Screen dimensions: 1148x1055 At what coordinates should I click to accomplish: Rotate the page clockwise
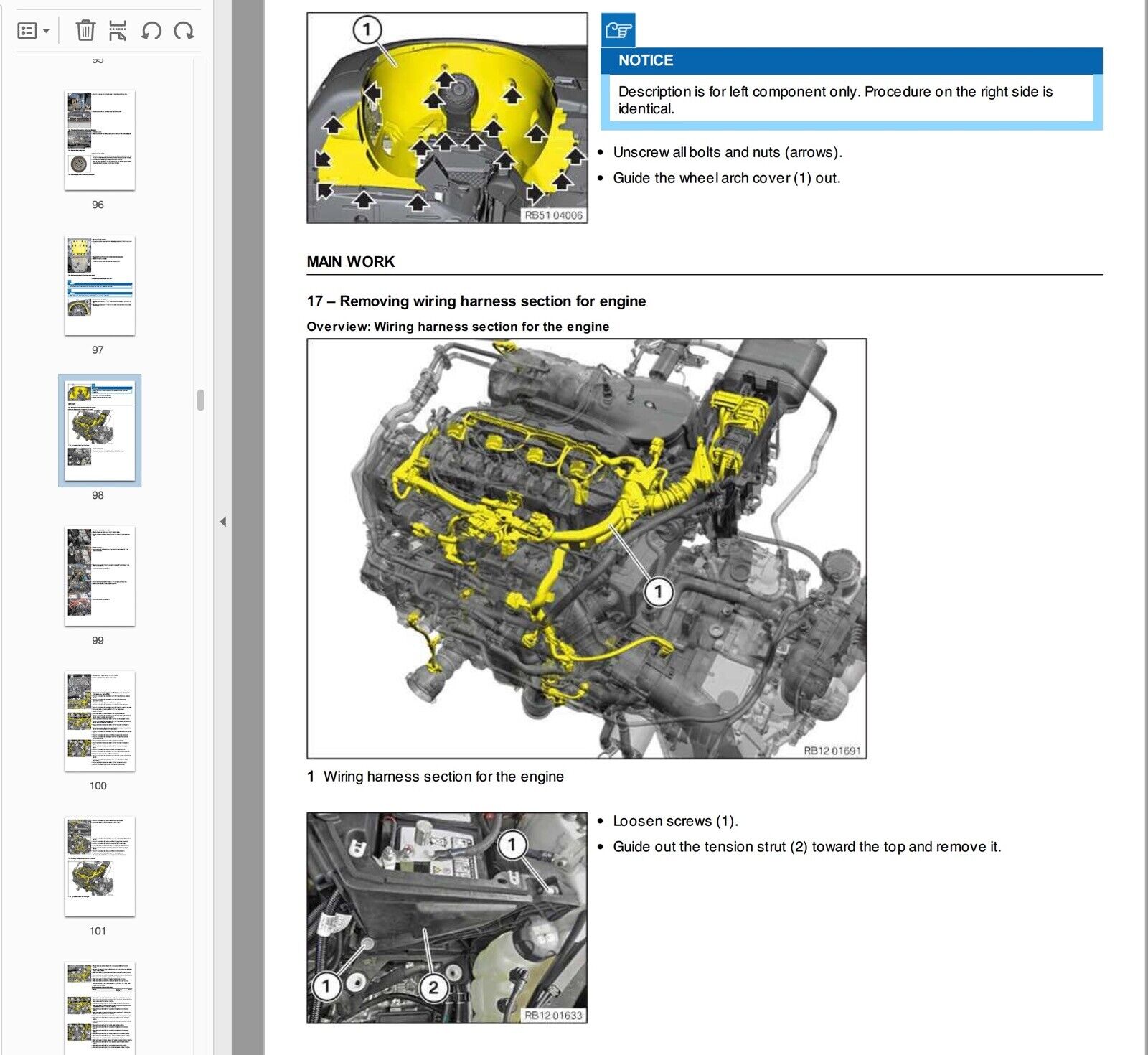184,31
